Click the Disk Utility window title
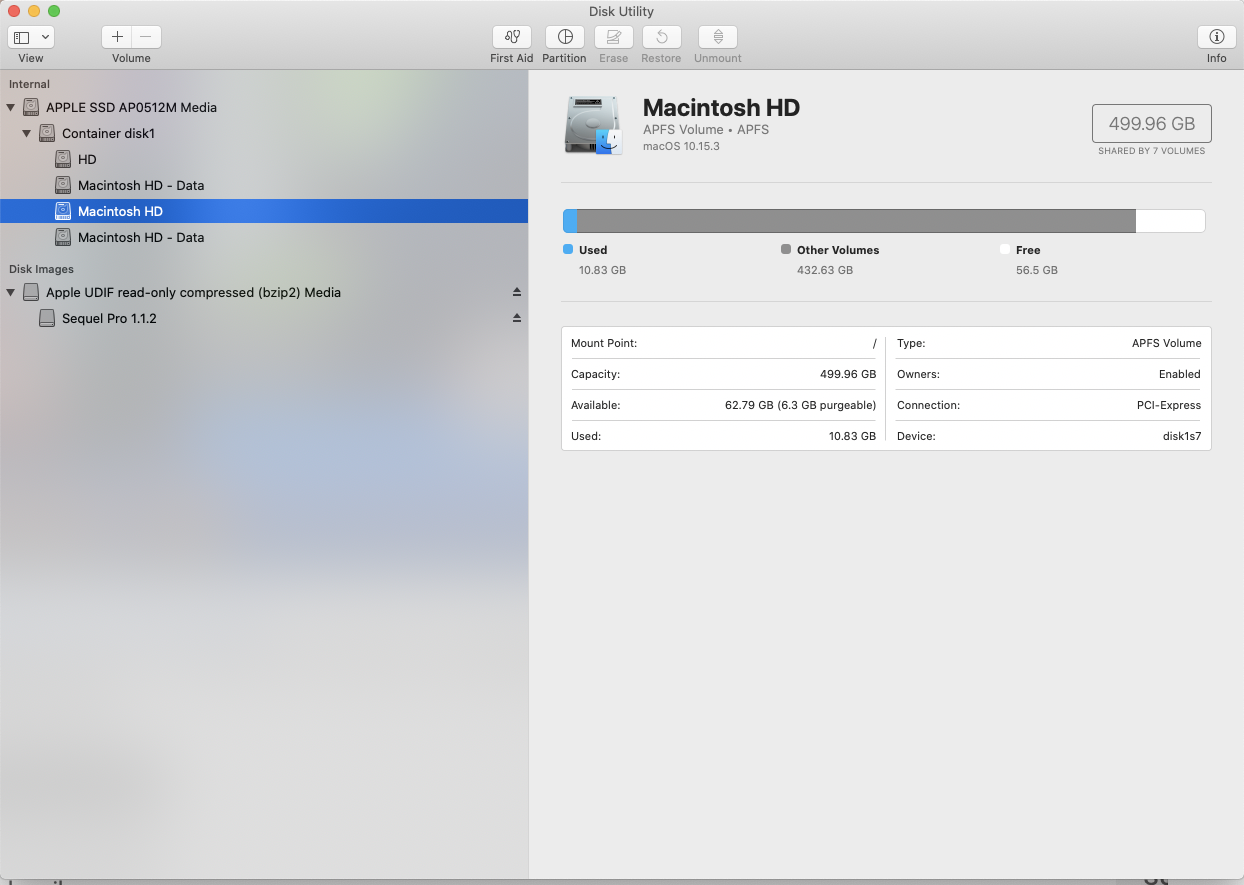The width and height of the screenshot is (1244, 885). click(621, 12)
